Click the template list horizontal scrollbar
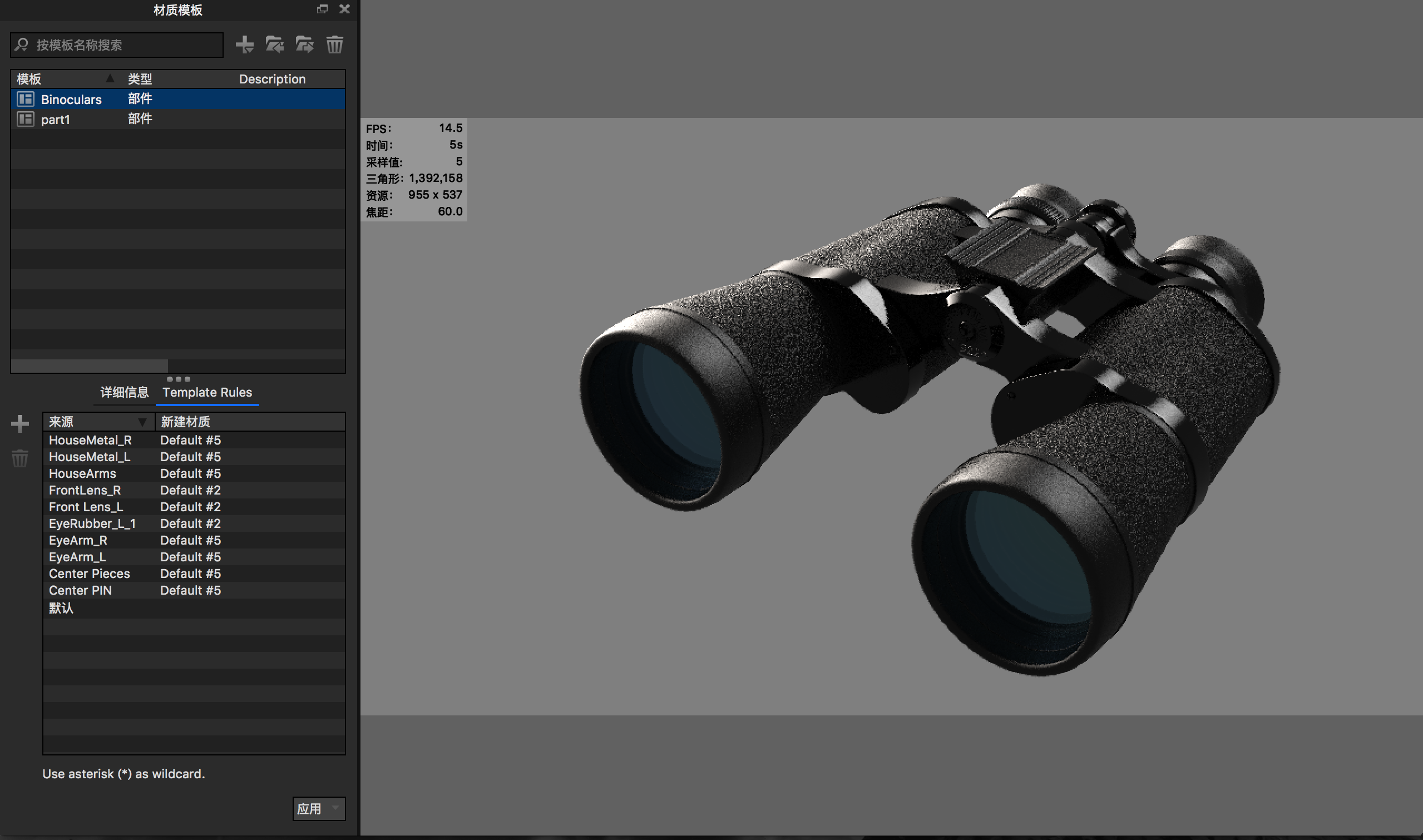The image size is (1423, 840). (x=90, y=365)
